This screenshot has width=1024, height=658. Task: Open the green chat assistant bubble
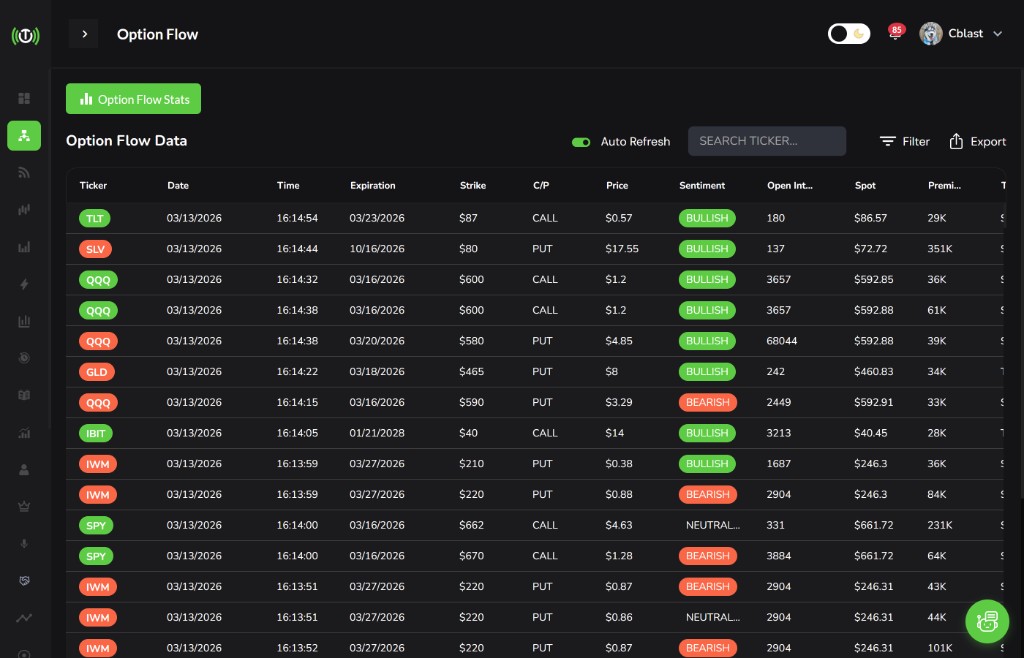[987, 621]
